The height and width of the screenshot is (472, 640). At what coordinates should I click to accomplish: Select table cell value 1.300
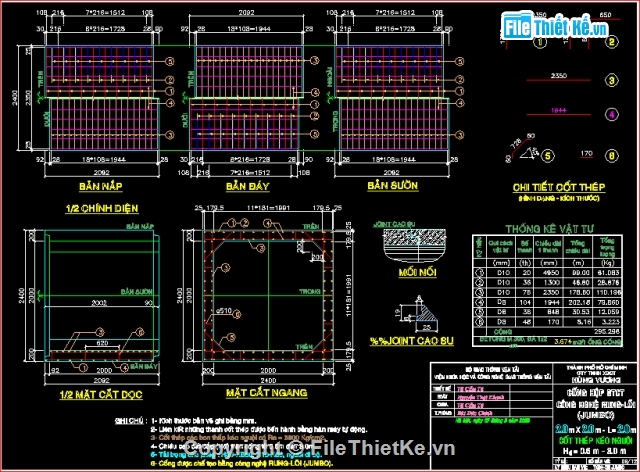click(551, 283)
